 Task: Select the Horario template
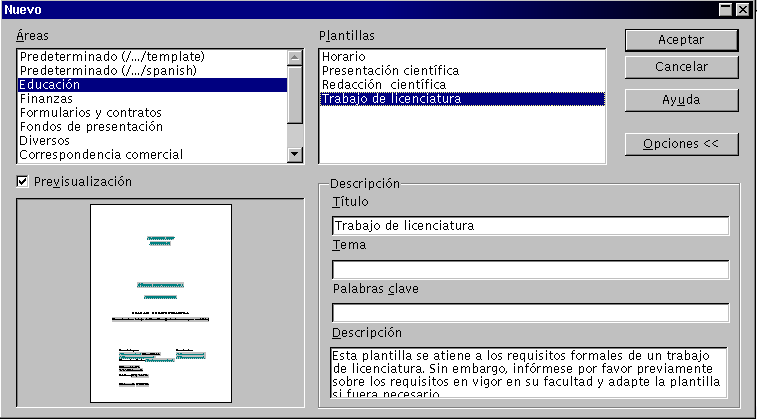pyautogui.click(x=344, y=57)
